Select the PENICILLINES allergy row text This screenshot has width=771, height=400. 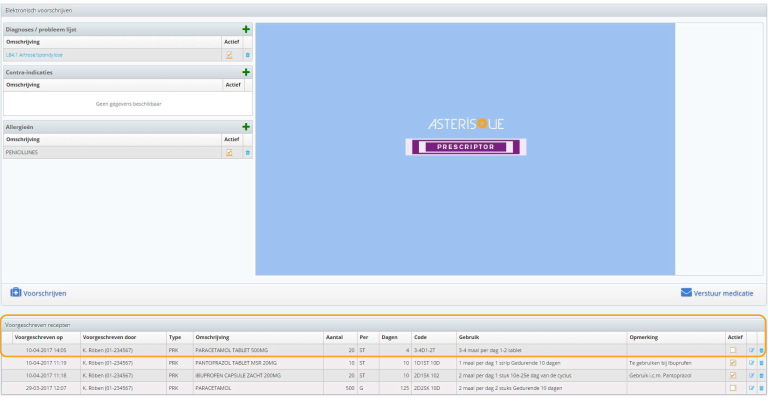pos(22,153)
